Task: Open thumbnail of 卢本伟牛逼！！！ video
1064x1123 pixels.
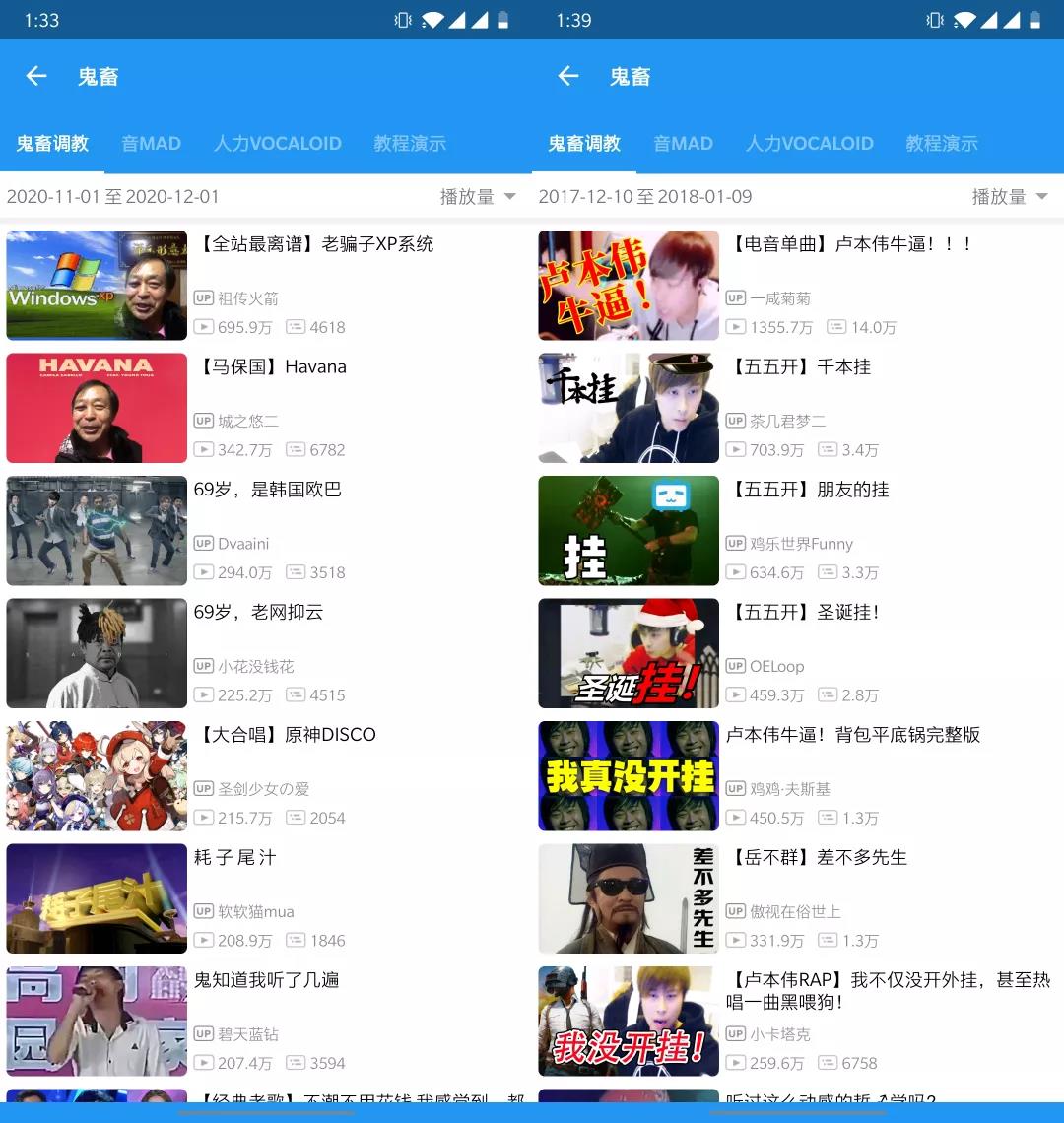Action: click(x=629, y=285)
